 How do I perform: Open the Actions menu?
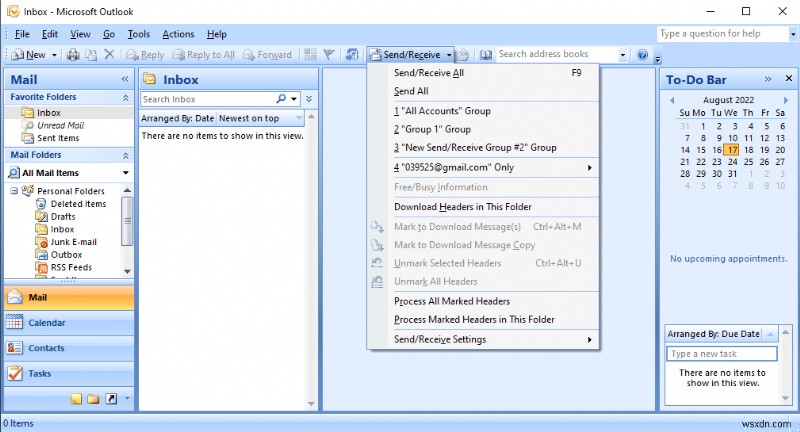[x=178, y=34]
